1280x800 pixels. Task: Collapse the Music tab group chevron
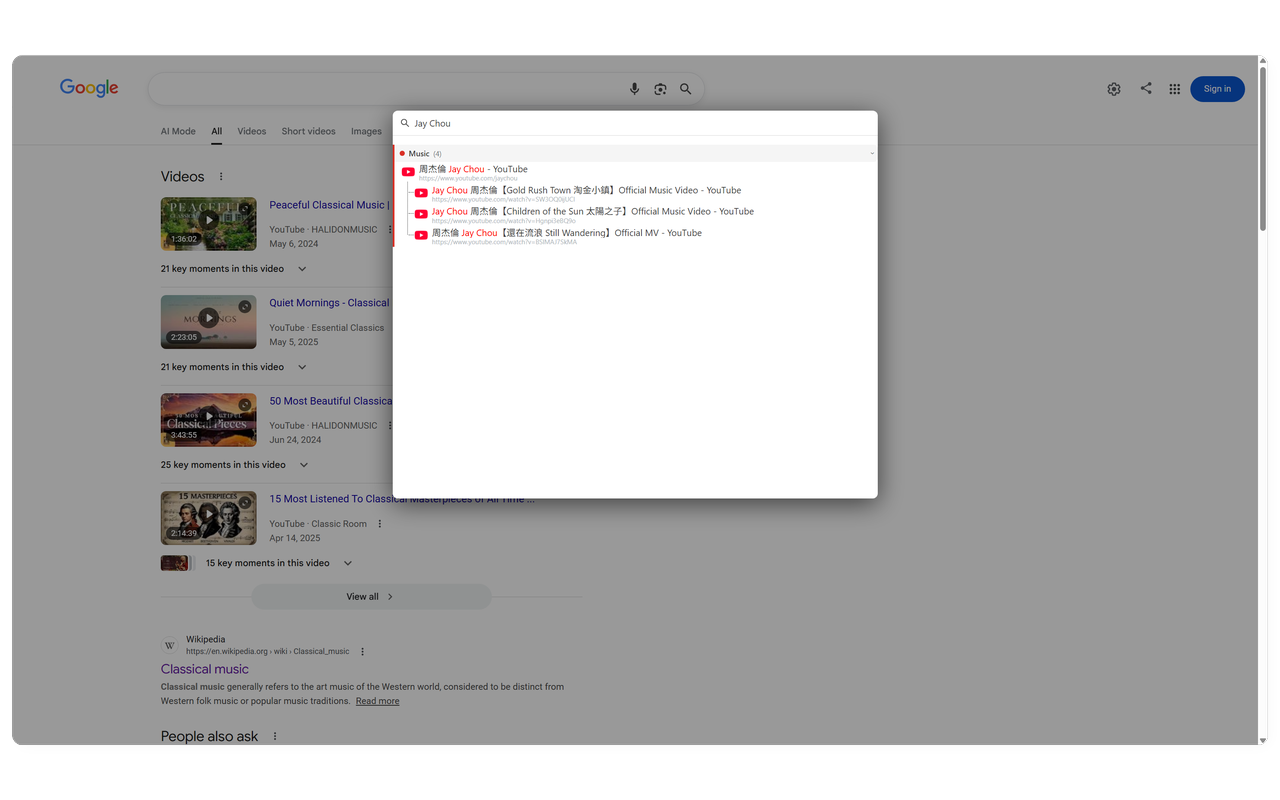[872, 154]
